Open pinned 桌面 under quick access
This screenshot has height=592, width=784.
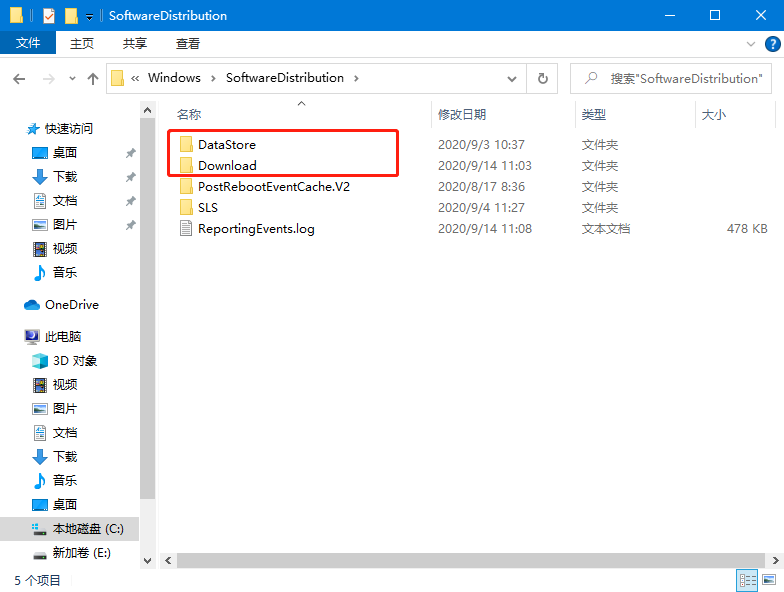(x=65, y=152)
